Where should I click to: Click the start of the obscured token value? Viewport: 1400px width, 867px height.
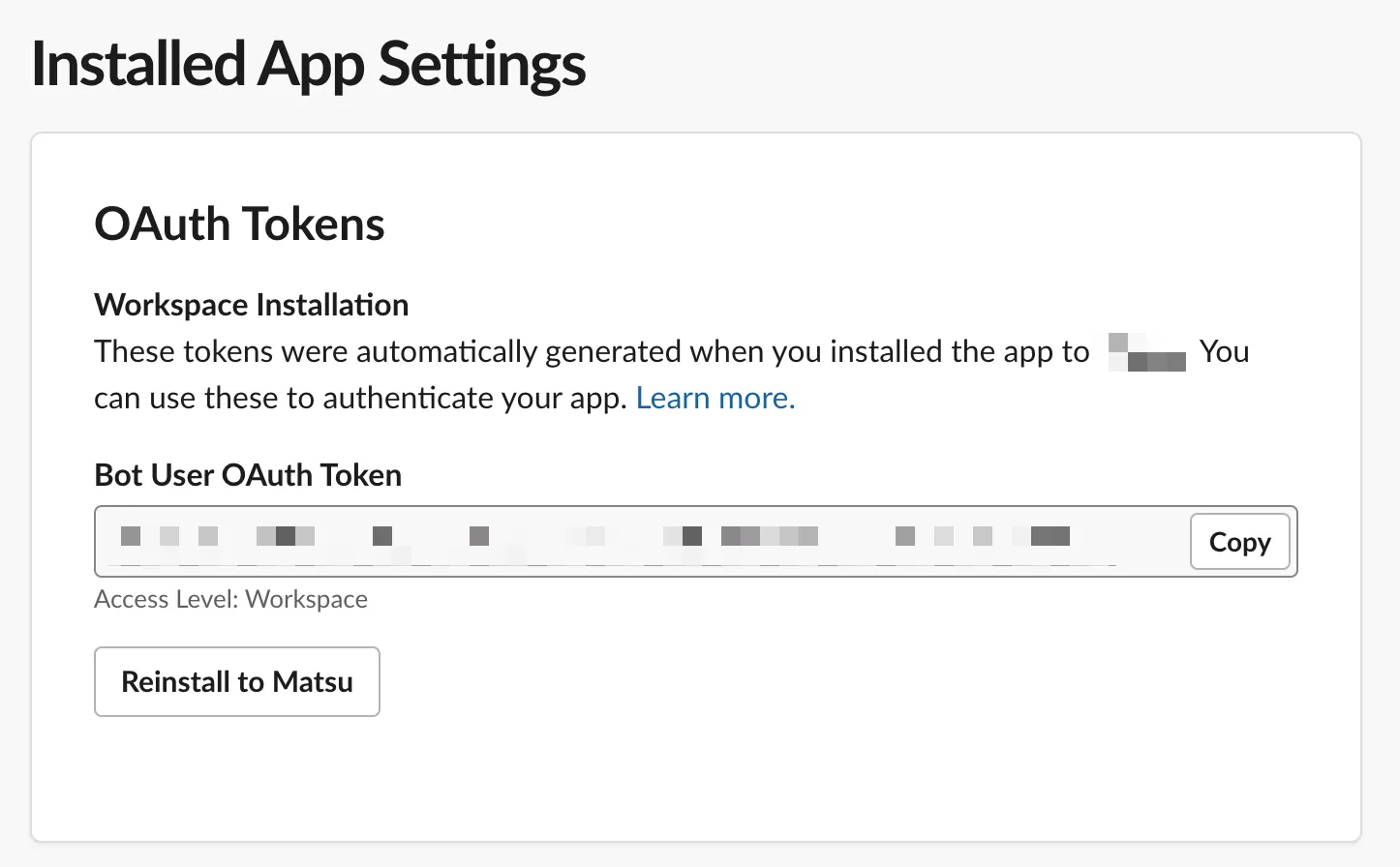pos(131,536)
